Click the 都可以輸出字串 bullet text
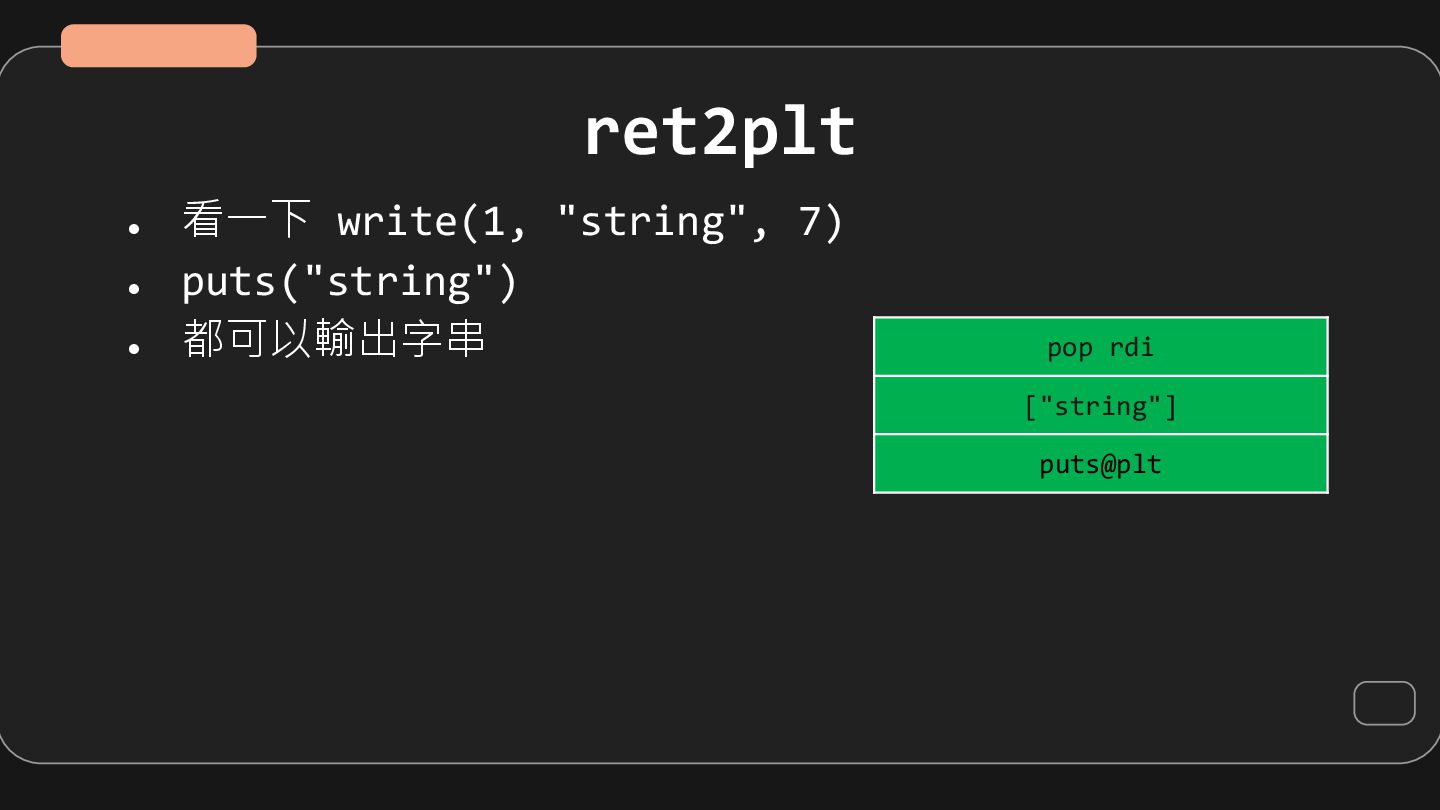 [334, 339]
